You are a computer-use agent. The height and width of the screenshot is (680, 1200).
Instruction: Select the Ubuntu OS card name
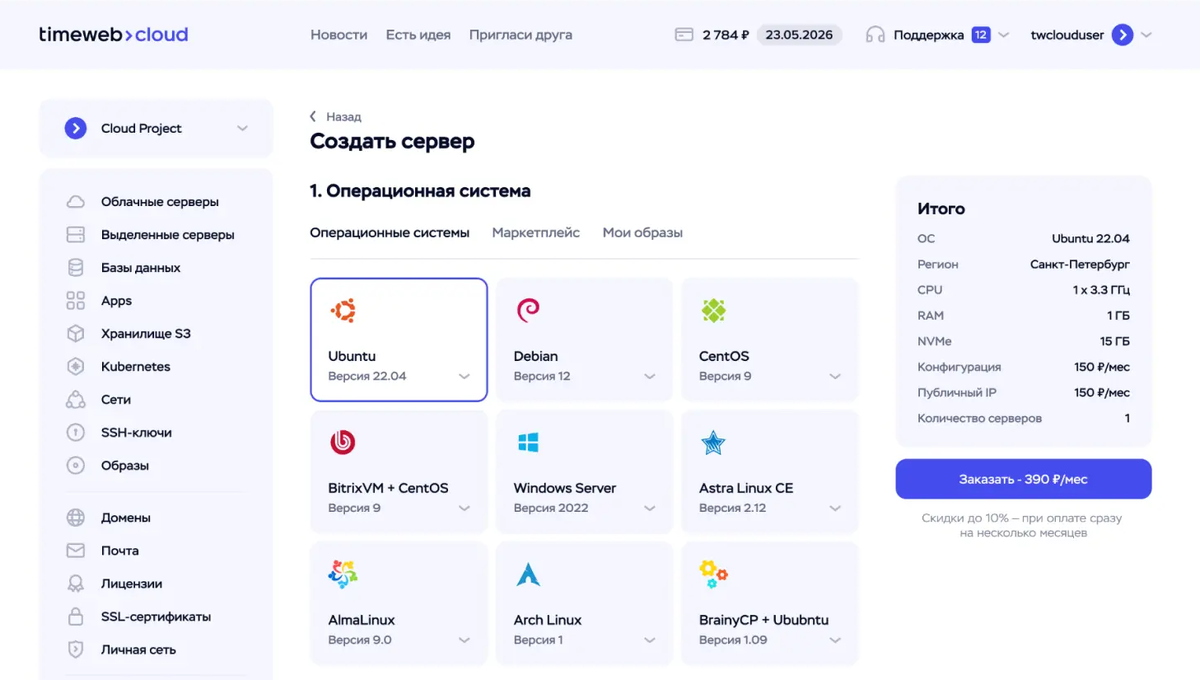tap(352, 356)
